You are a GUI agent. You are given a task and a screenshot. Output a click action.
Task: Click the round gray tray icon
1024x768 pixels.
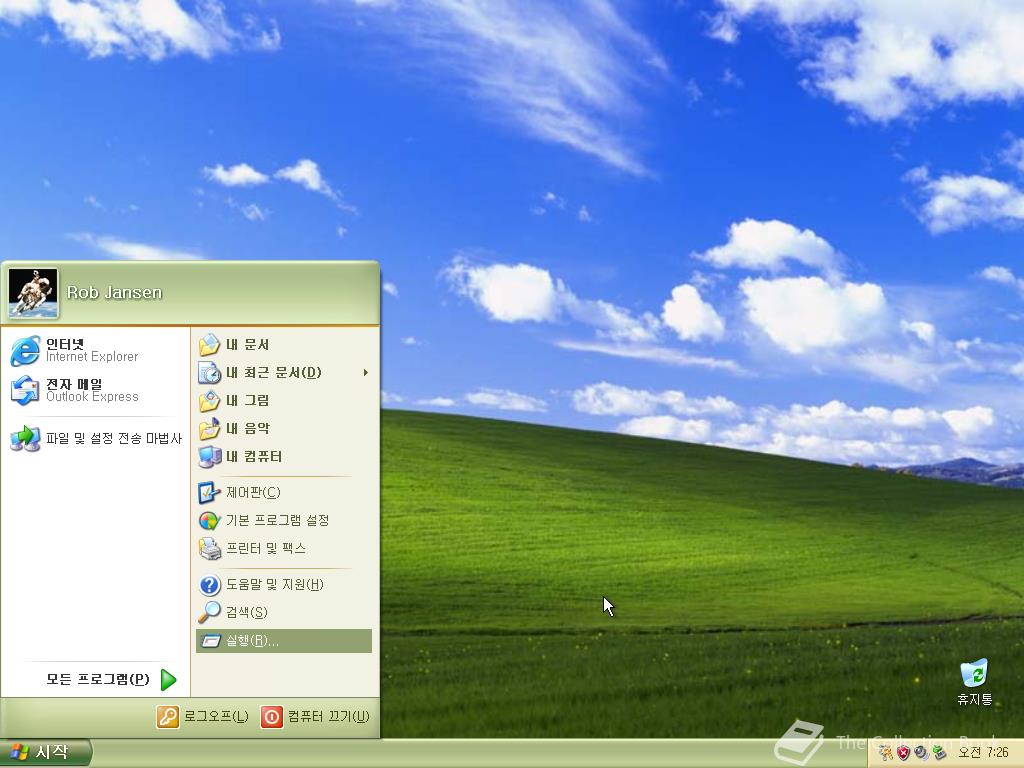click(x=921, y=752)
